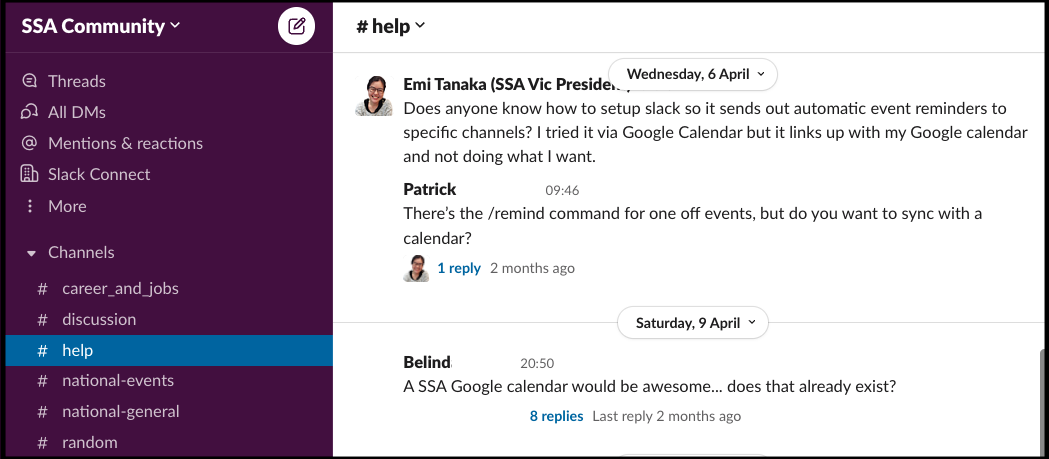Click the Slack Connect building icon
The image size is (1049, 459).
[x=29, y=174]
